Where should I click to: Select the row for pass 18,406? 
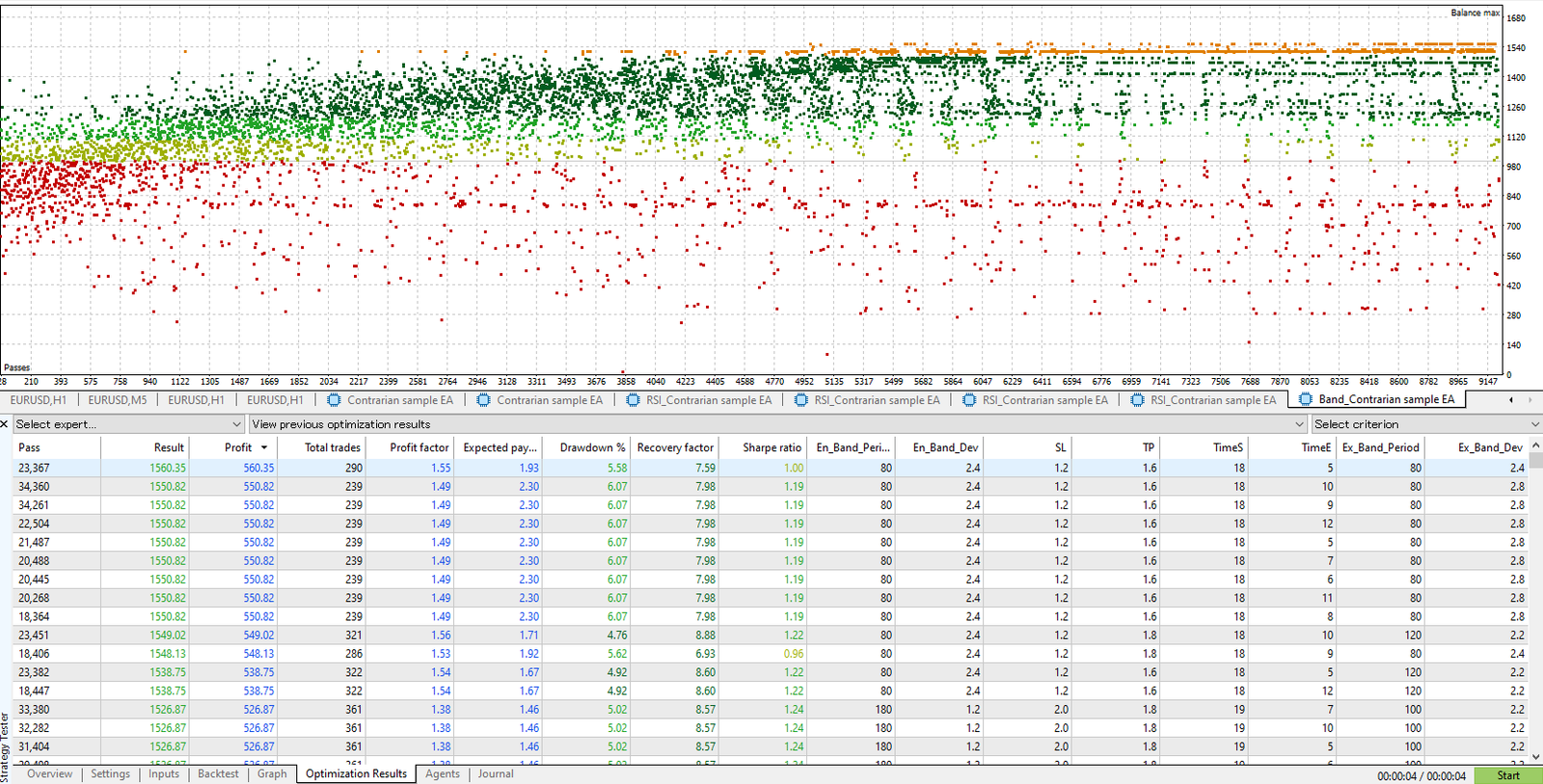771,654
